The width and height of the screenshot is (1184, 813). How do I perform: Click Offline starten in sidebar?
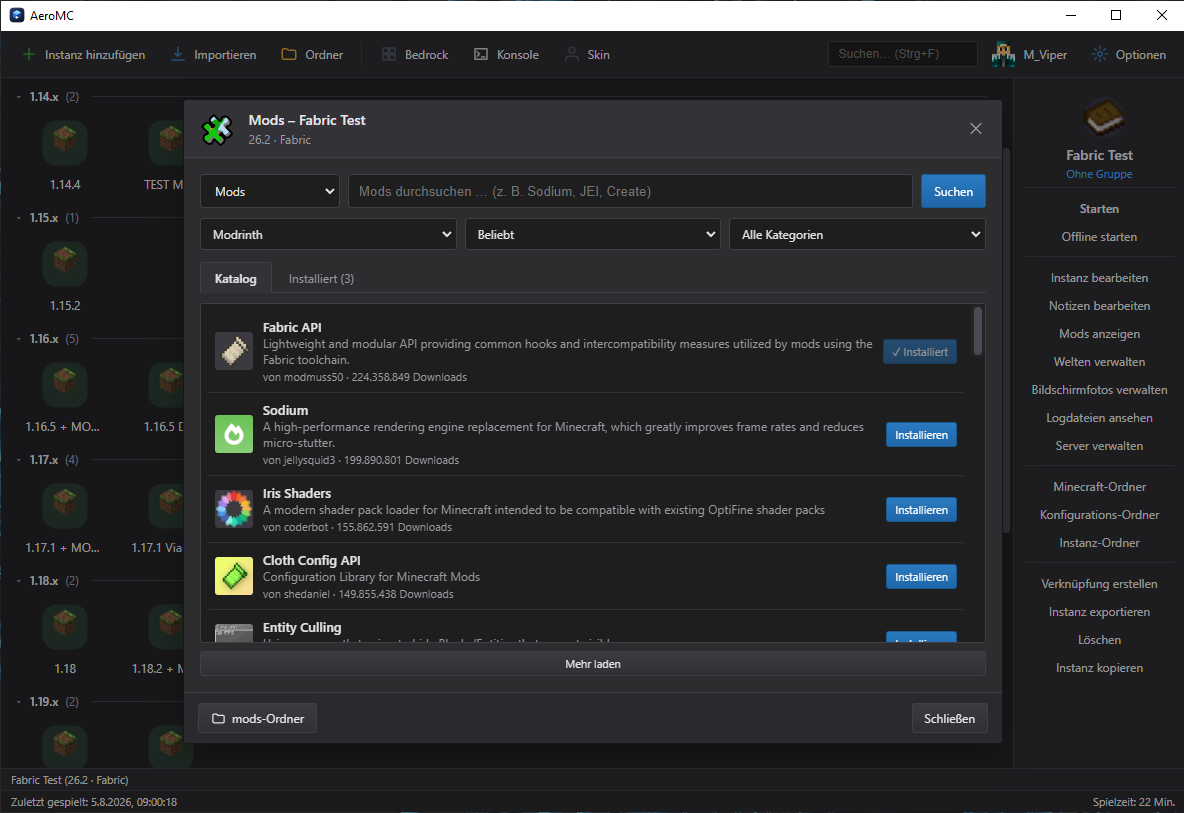[x=1099, y=237]
